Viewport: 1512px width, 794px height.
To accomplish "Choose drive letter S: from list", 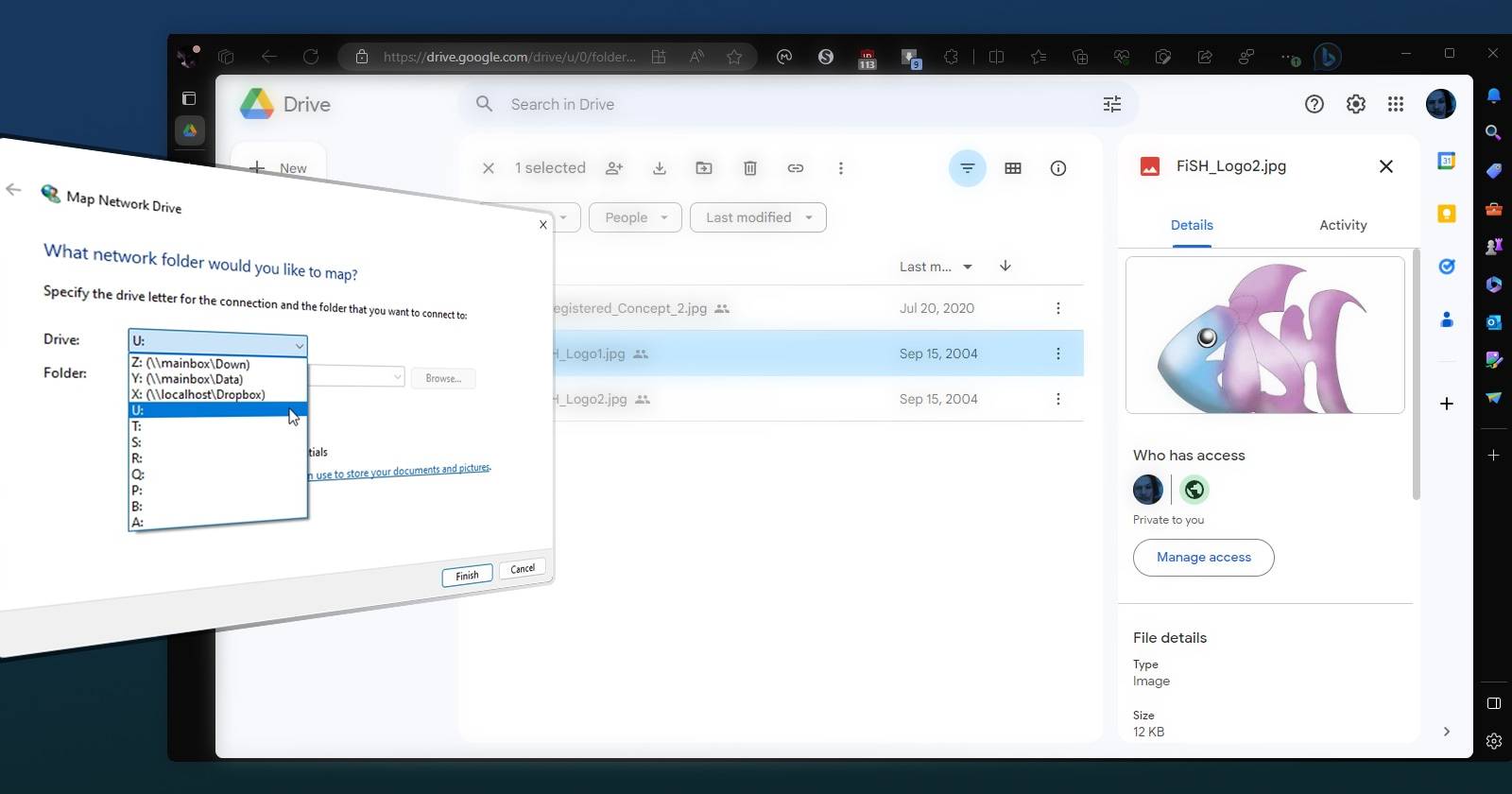I will tap(217, 442).
